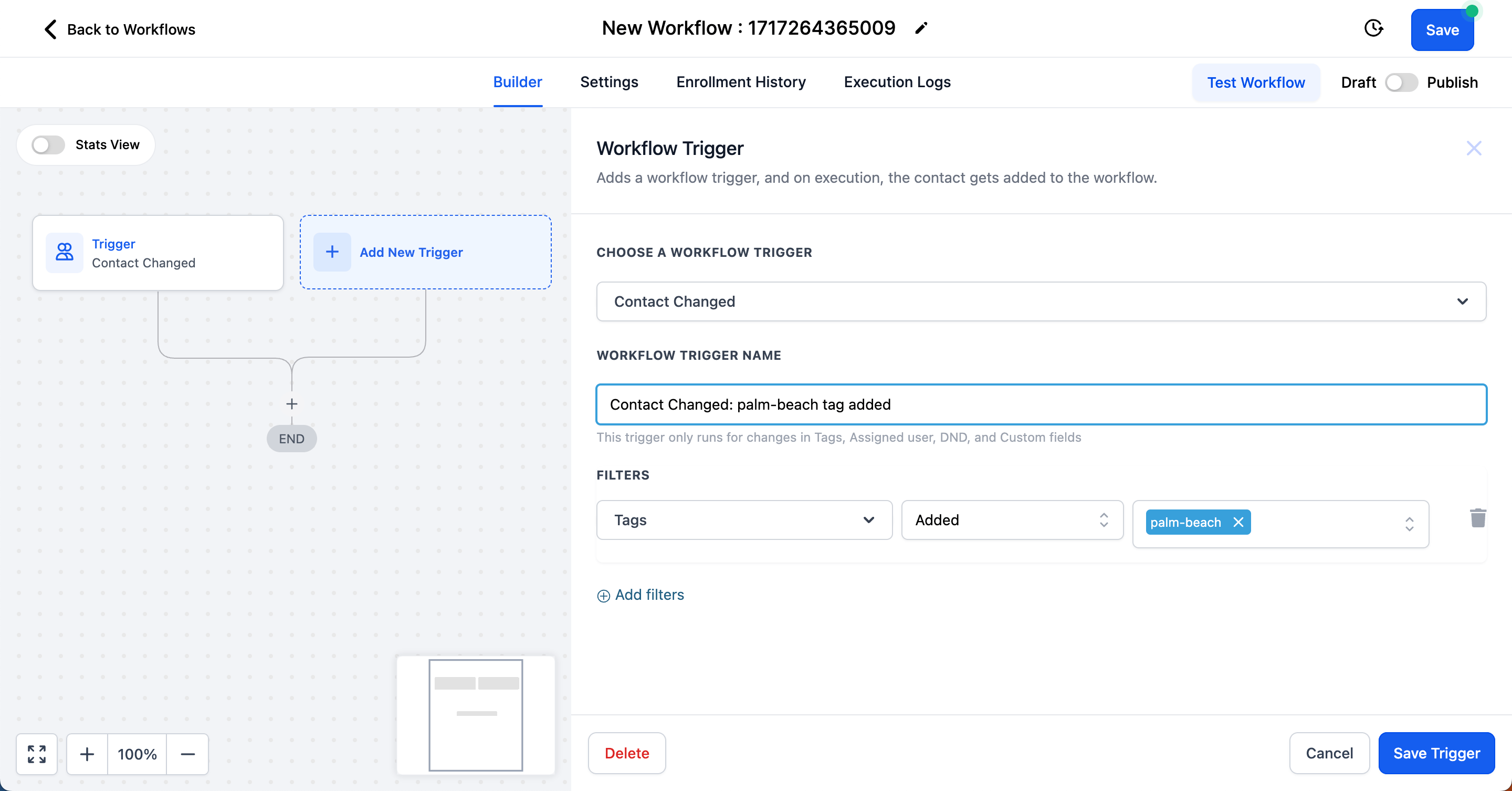Click the canvas minimap thumbnail
The height and width of the screenshot is (791, 1512).
pyautogui.click(x=476, y=714)
